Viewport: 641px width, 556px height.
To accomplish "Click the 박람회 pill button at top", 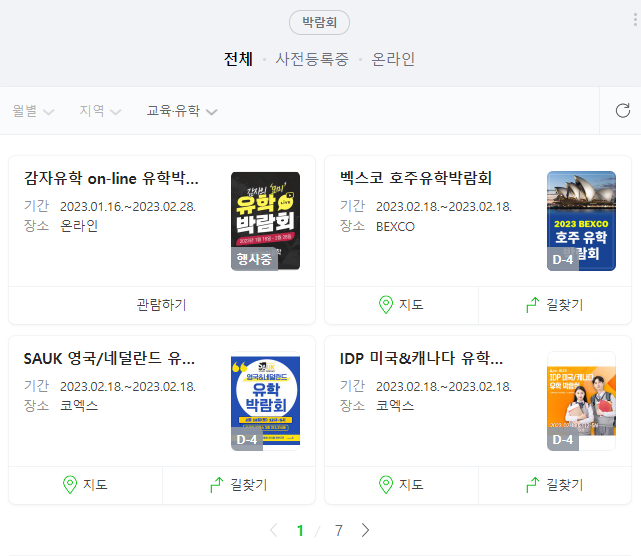I will (319, 22).
